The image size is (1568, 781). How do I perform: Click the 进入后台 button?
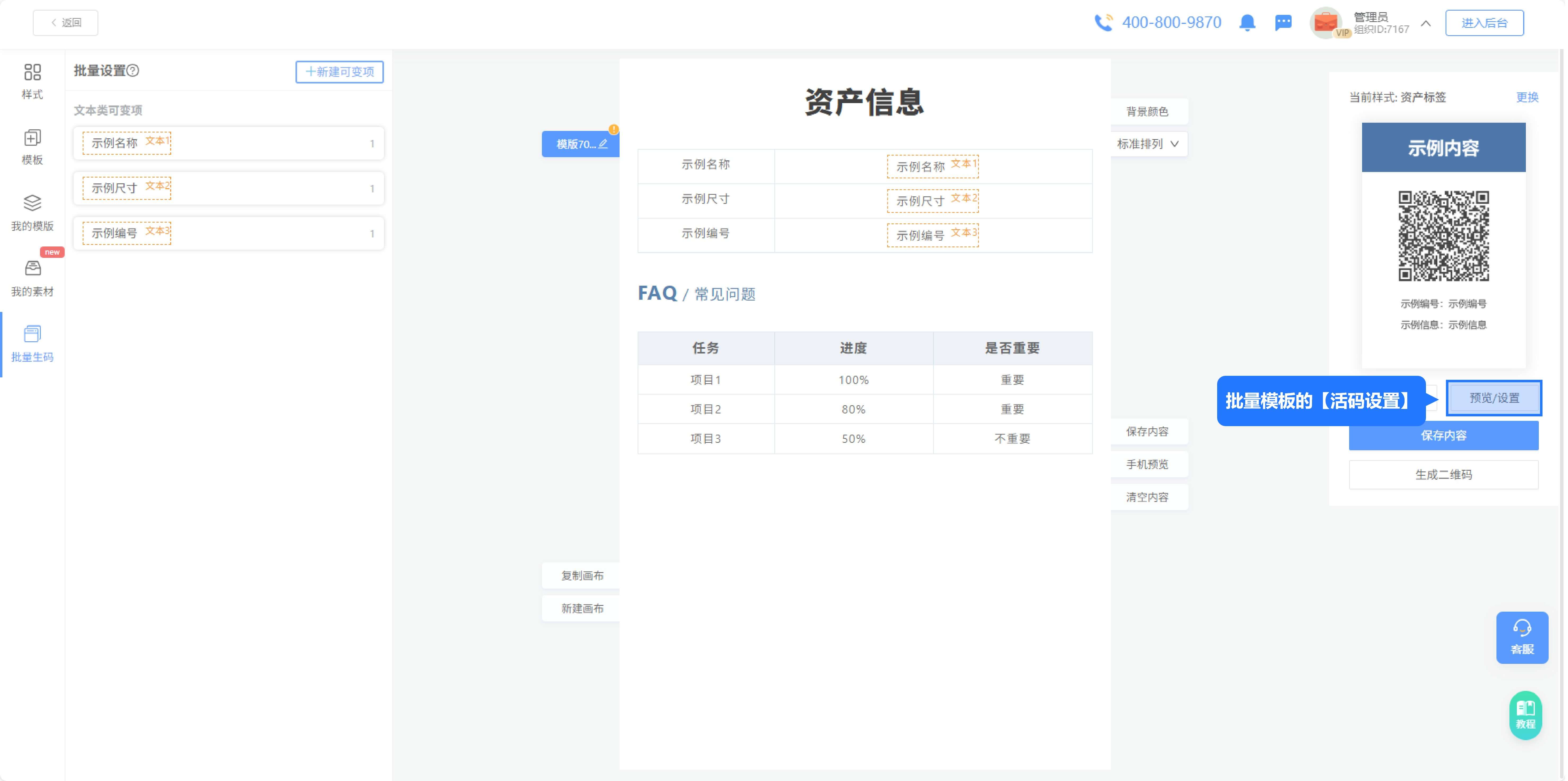[1485, 23]
